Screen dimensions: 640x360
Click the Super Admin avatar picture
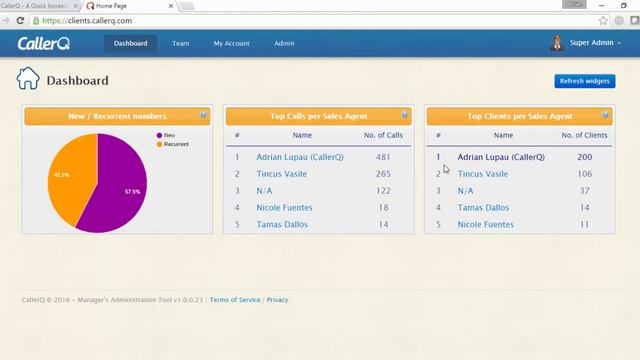557,43
